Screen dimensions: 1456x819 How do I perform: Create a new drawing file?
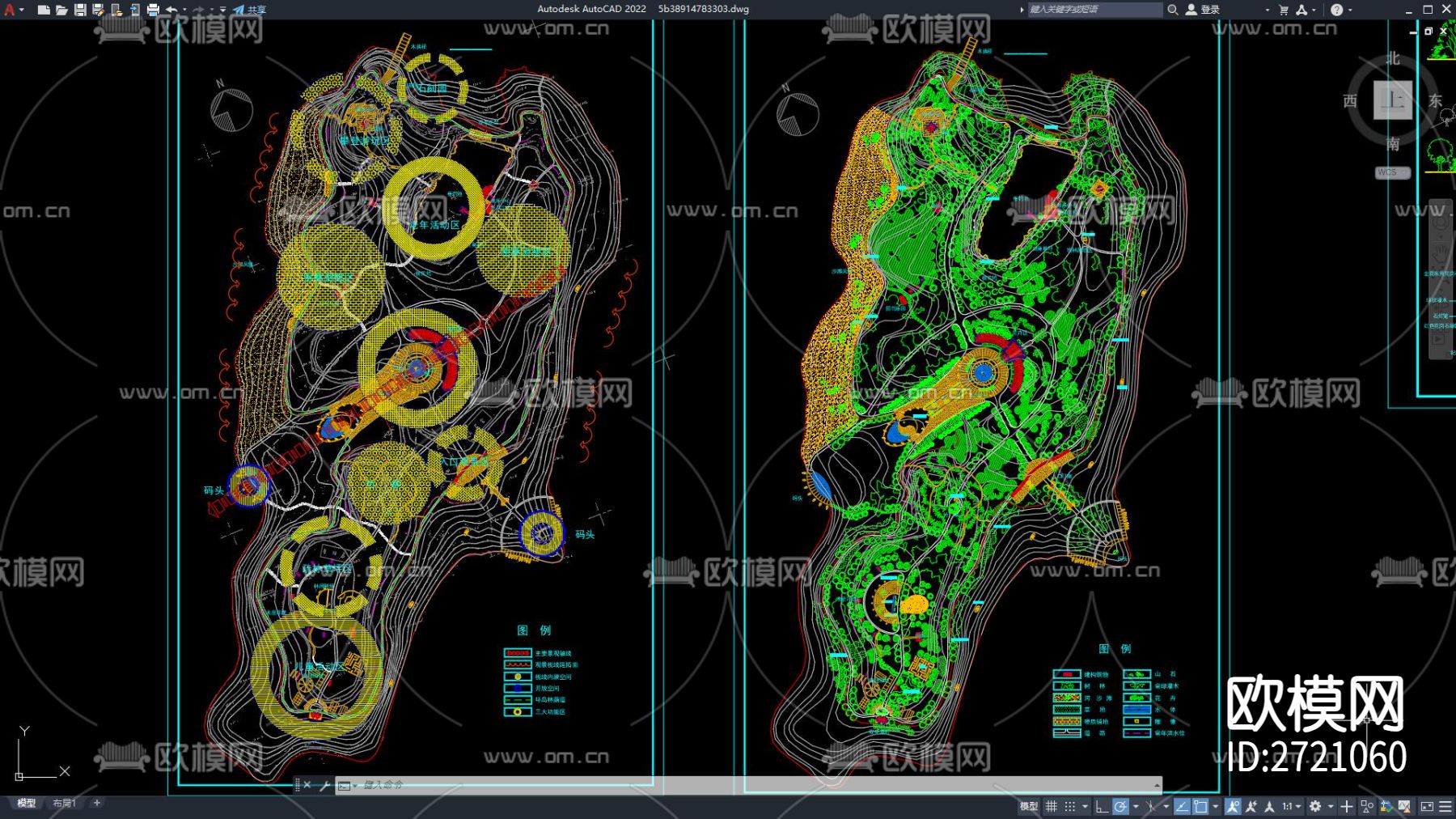coord(44,10)
